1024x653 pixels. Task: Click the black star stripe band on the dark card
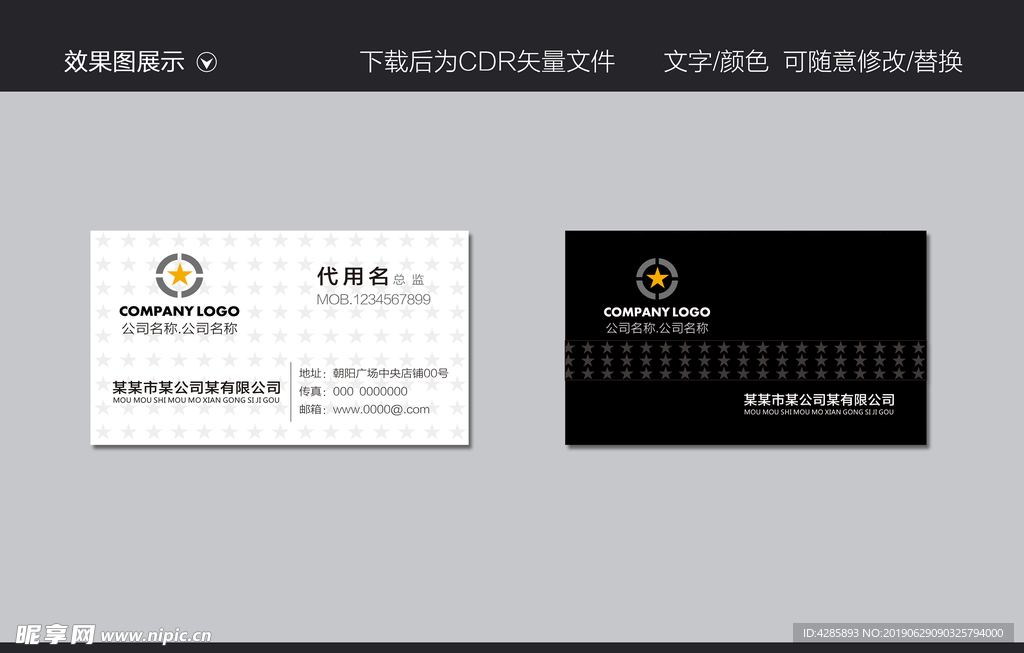[x=745, y=360]
